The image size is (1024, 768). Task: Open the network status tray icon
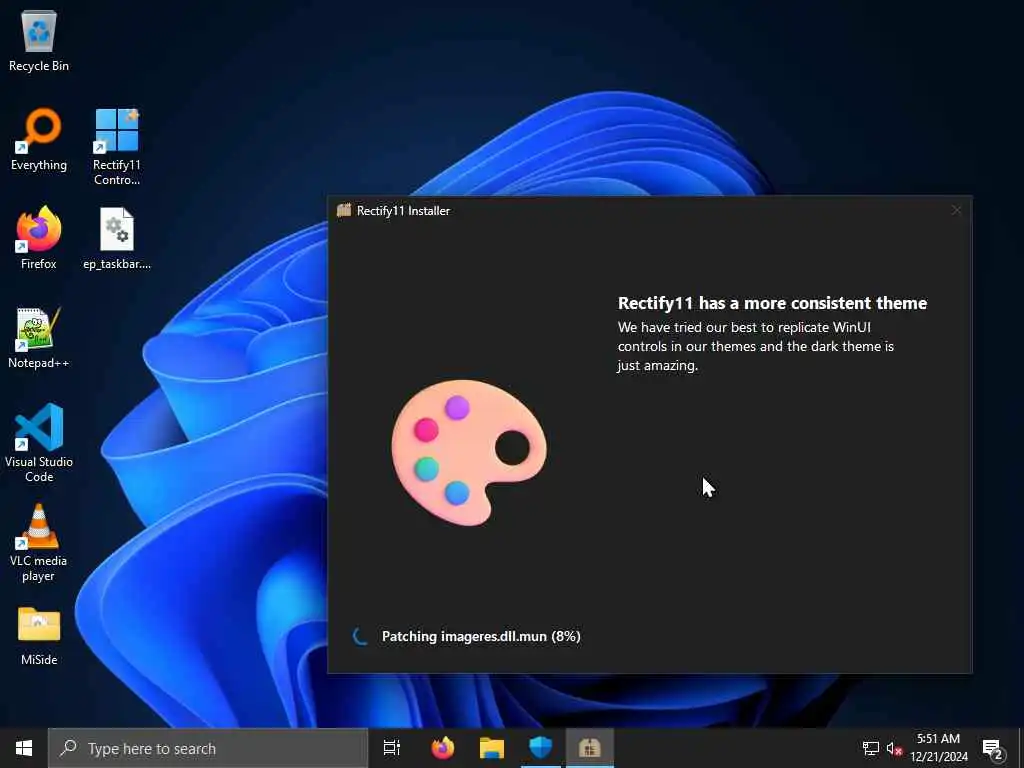(x=871, y=748)
